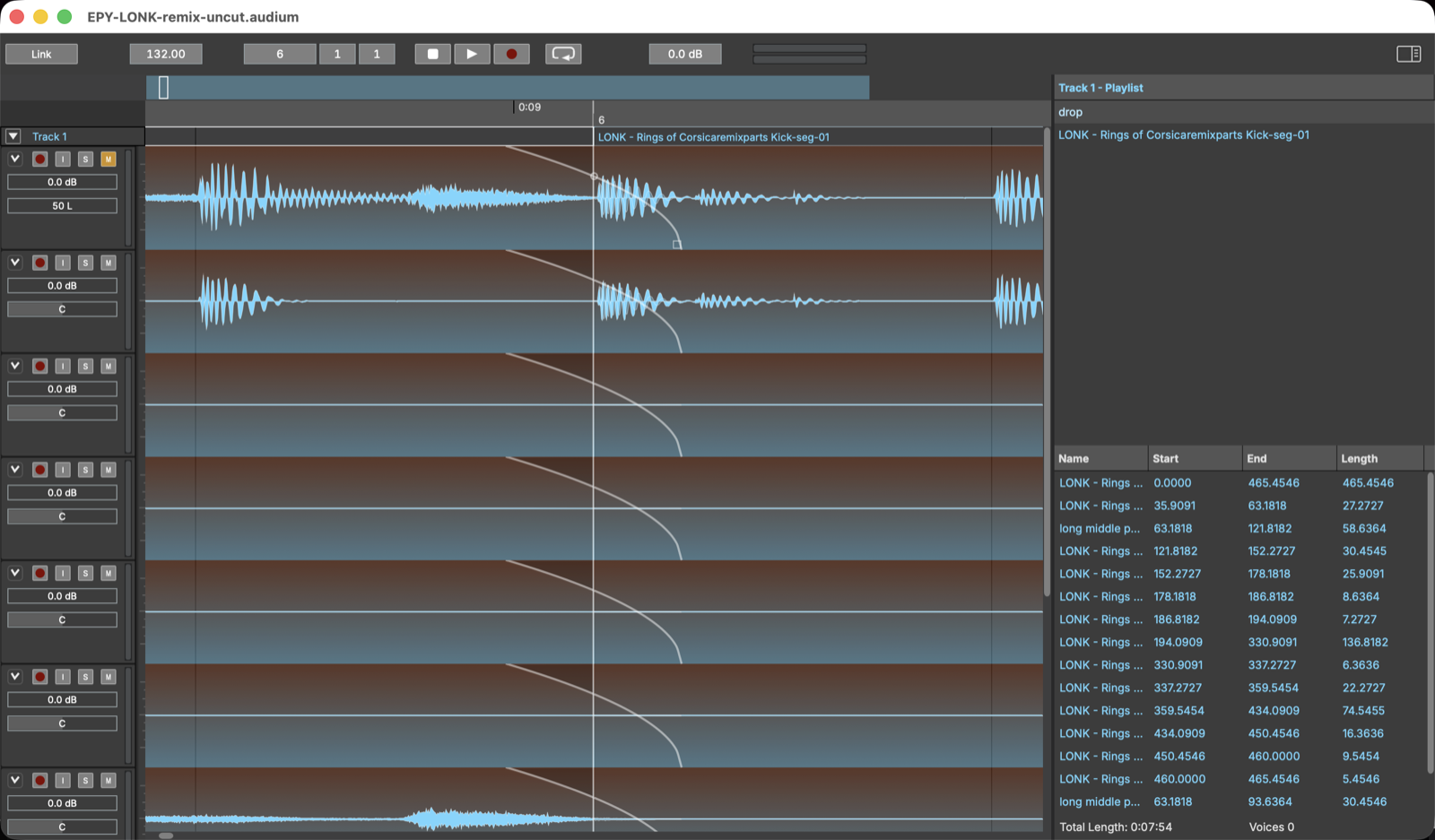Click the 0:09 timeline ruler marker
Screen dimensions: 1435x840
pyautogui.click(x=528, y=107)
